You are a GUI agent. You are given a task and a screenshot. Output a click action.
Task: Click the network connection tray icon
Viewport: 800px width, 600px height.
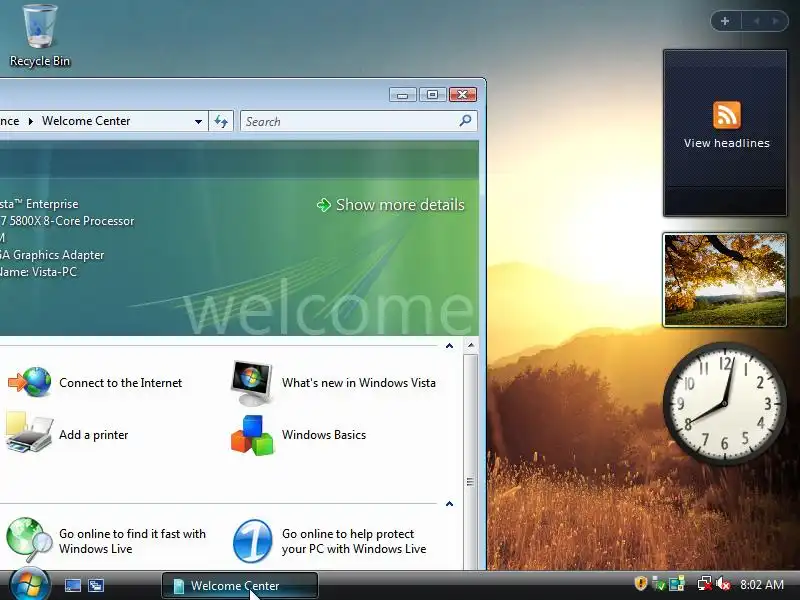(705, 584)
